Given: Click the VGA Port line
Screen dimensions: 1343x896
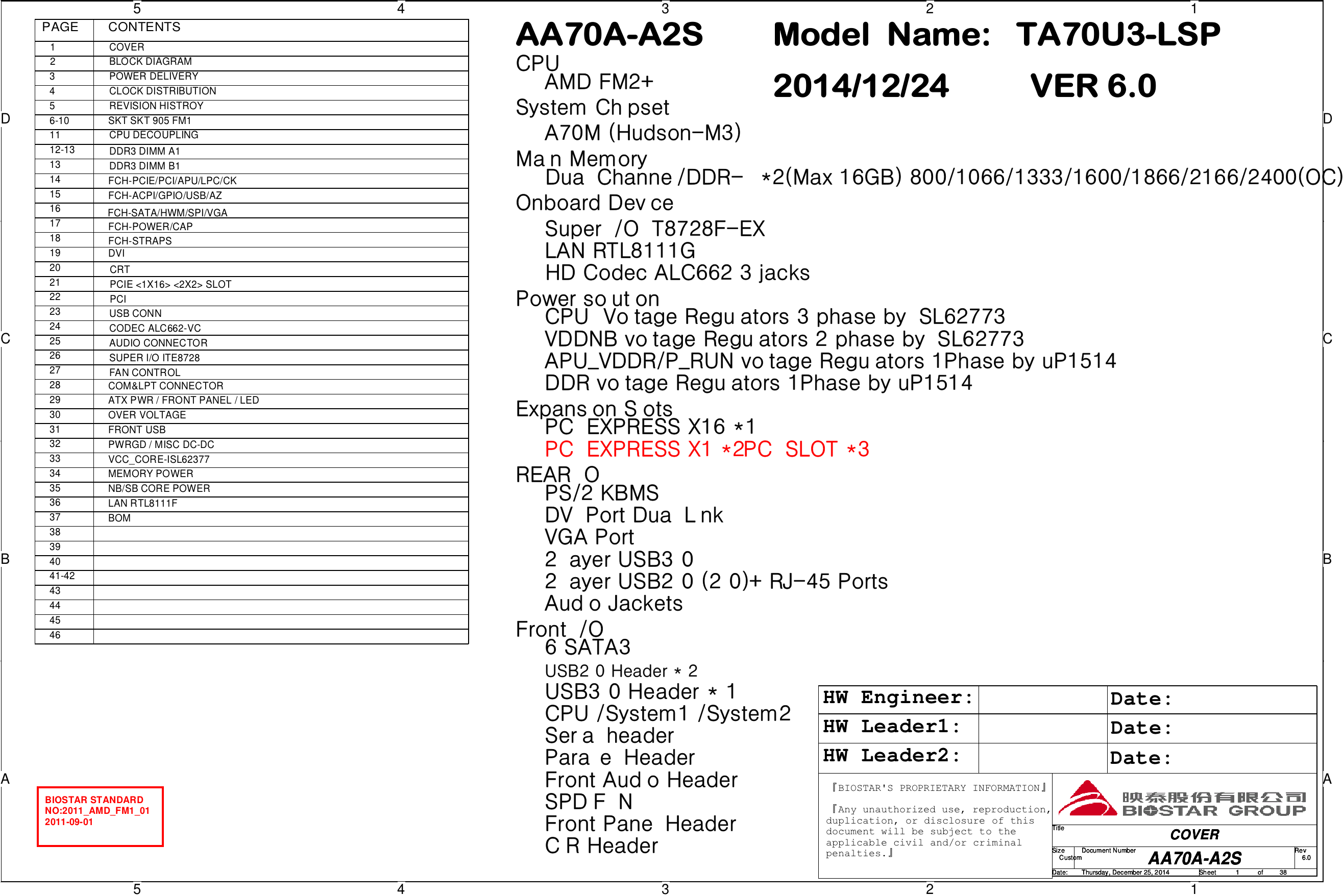Looking at the screenshot, I should pos(589,538).
